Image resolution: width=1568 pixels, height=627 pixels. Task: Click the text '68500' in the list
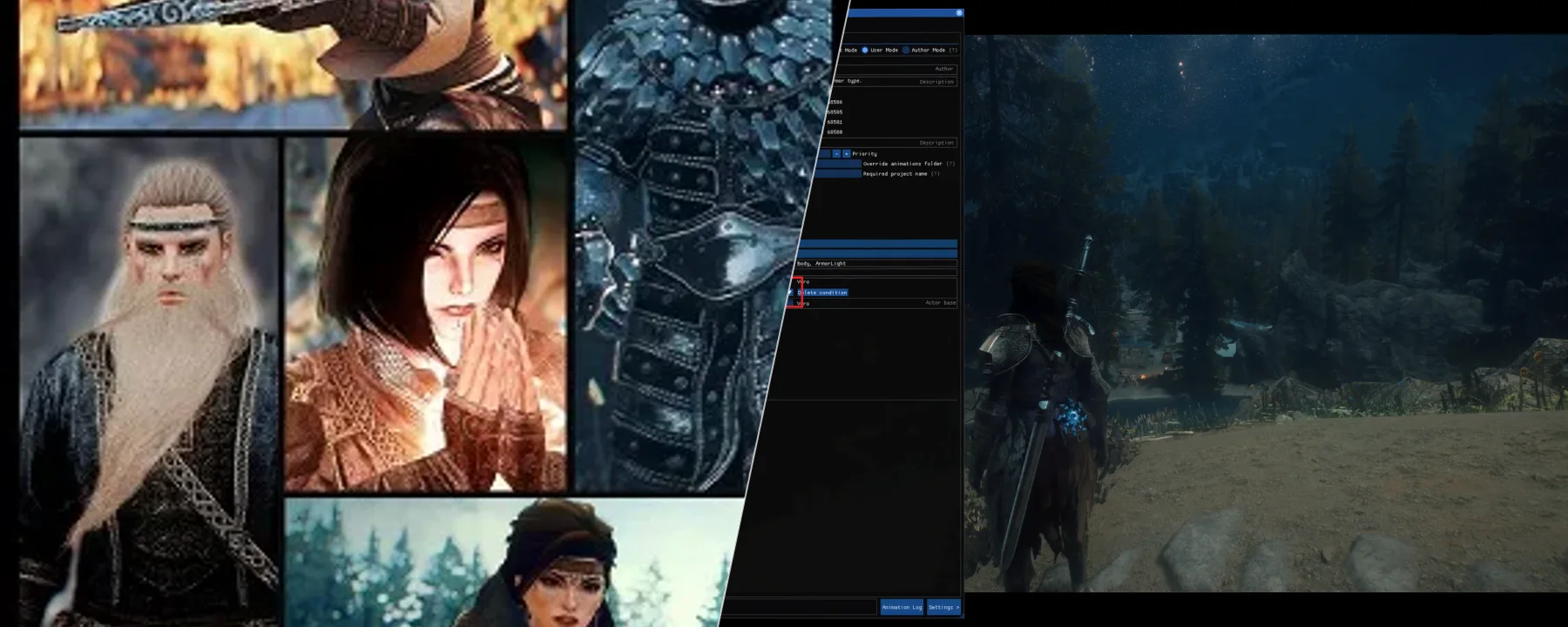point(835,132)
